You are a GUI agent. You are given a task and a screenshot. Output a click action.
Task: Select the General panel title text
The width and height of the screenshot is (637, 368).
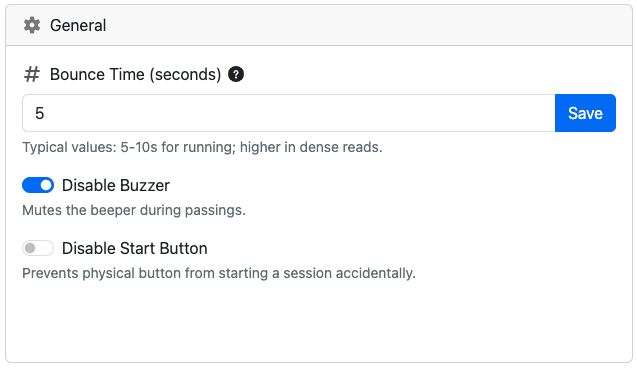(78, 25)
